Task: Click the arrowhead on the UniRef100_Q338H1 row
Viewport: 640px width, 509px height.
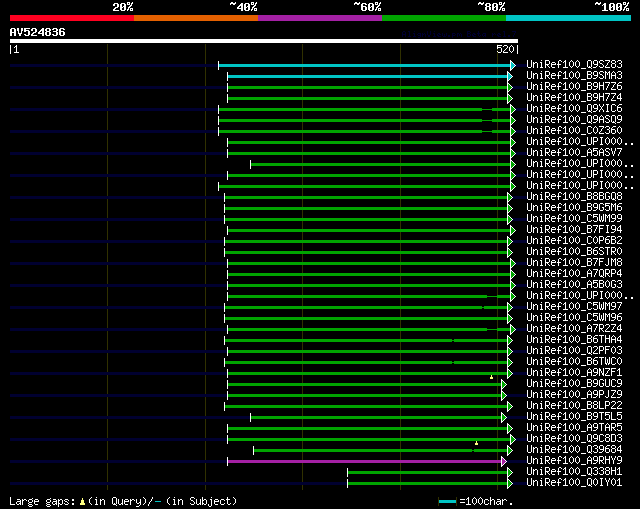Action: pos(510,473)
